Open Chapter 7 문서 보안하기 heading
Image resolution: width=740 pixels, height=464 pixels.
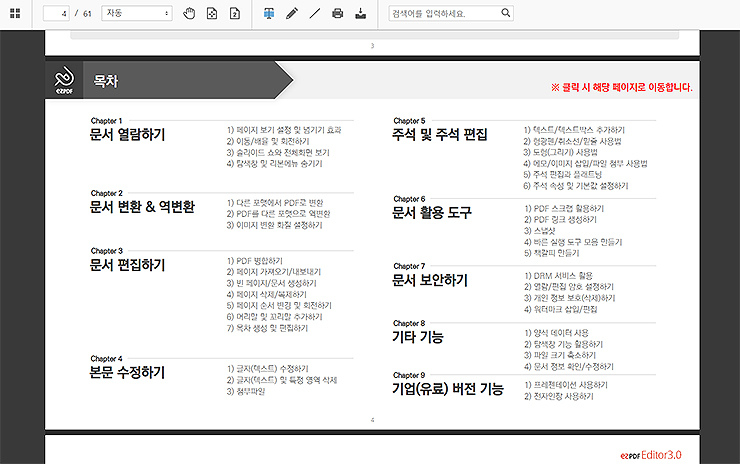[x=429, y=280]
